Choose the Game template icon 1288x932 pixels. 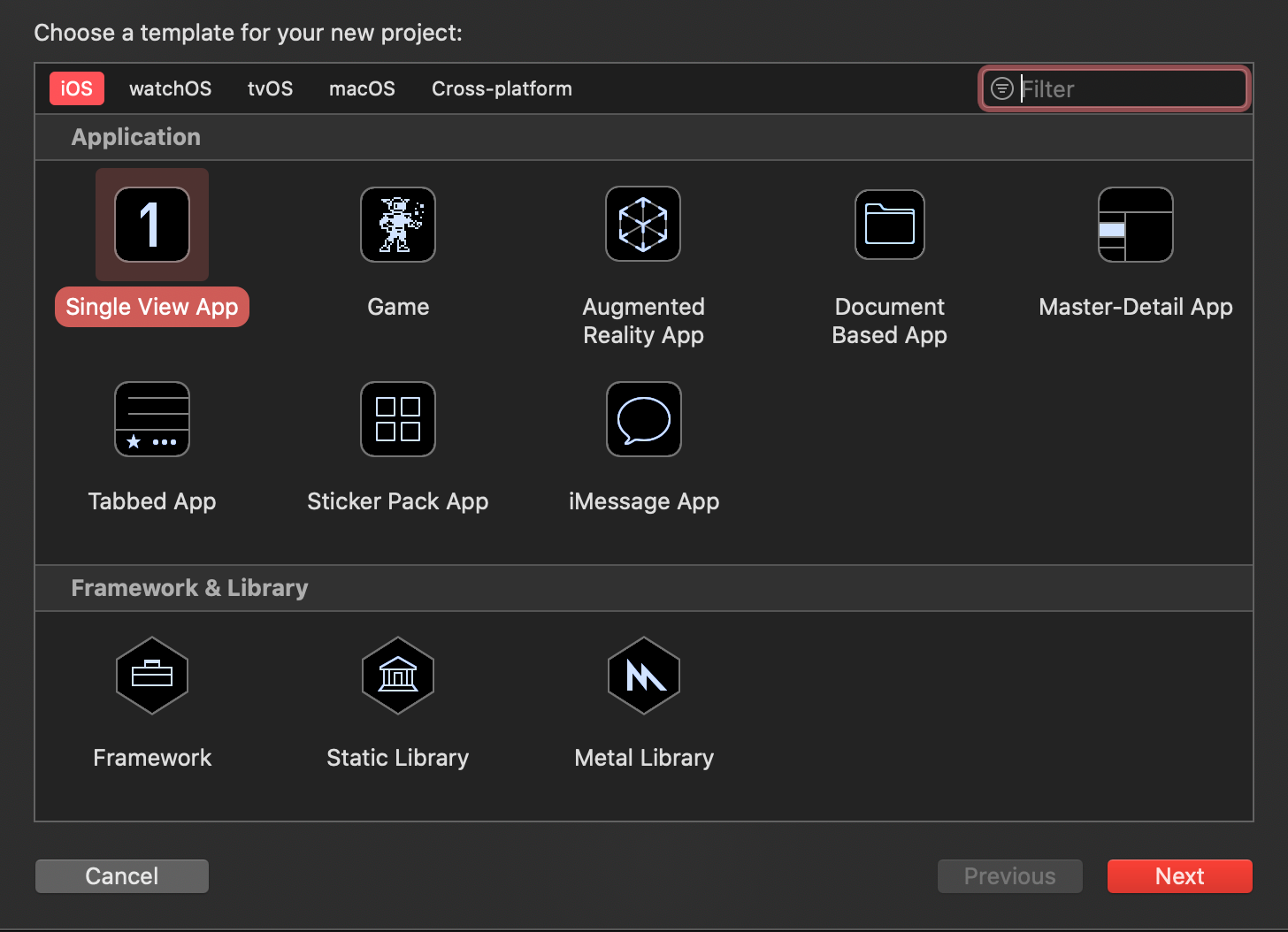[x=398, y=225]
